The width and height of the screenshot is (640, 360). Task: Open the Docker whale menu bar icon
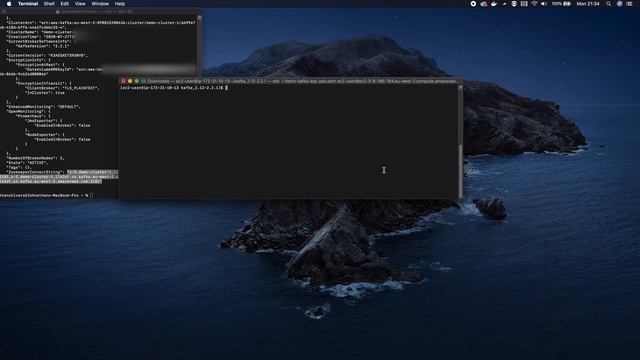pos(494,4)
